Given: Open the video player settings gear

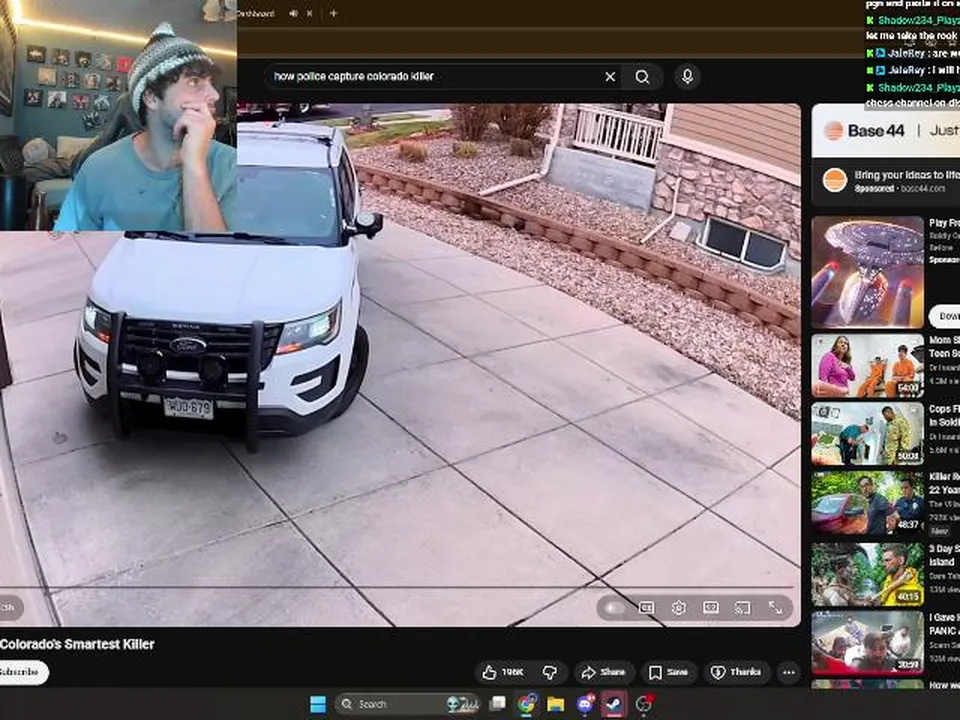Looking at the screenshot, I should click(678, 607).
